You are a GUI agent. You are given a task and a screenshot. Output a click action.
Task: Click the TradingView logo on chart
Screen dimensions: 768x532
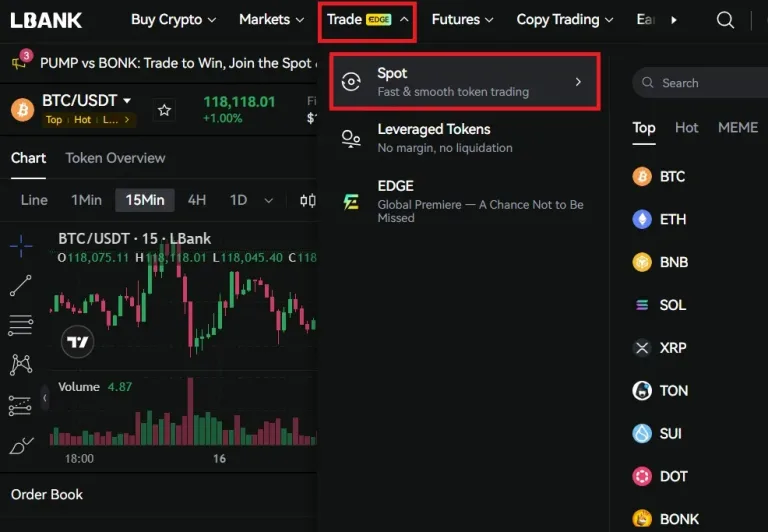point(77,341)
